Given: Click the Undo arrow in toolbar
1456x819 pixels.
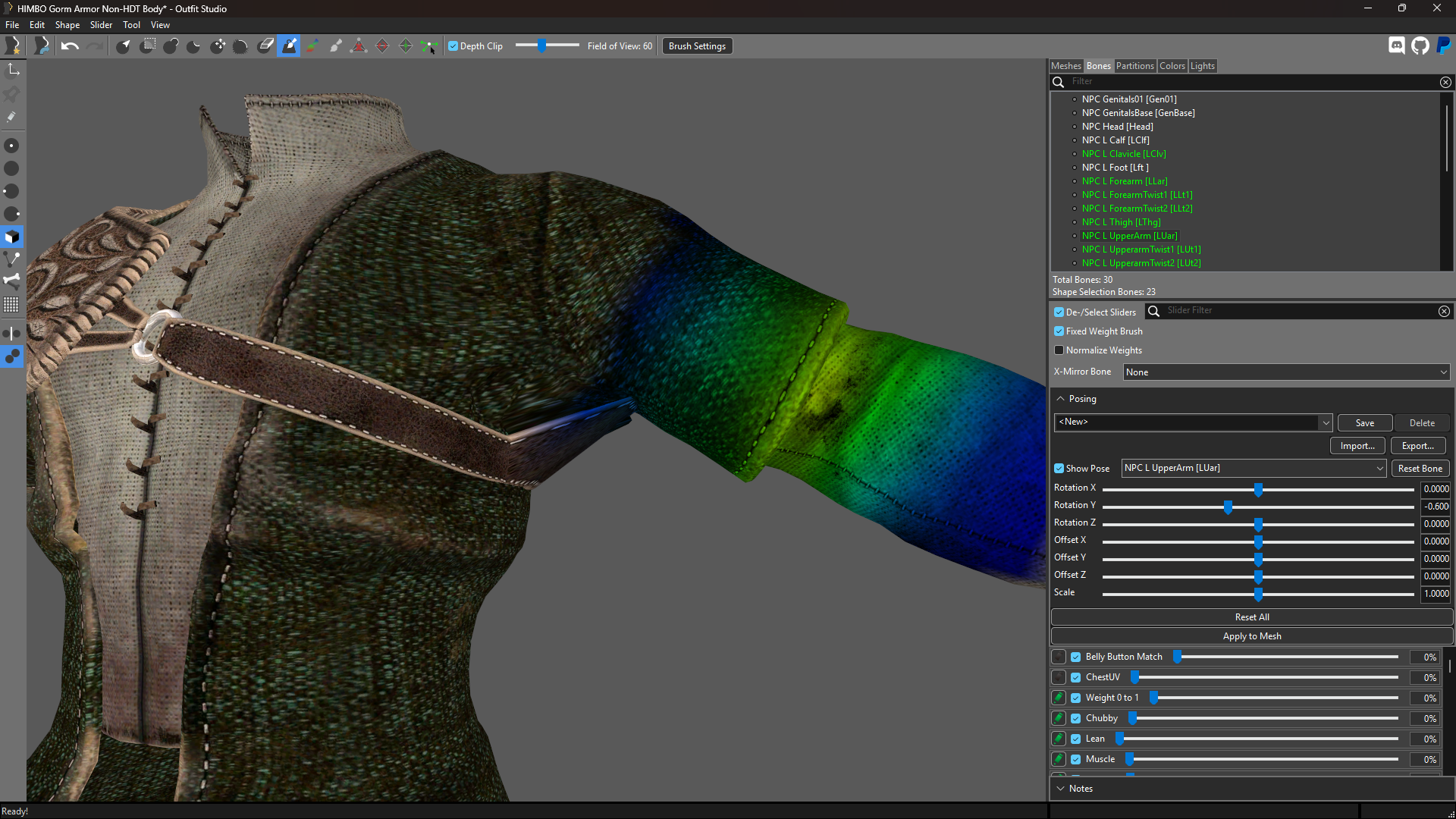Looking at the screenshot, I should click(70, 46).
